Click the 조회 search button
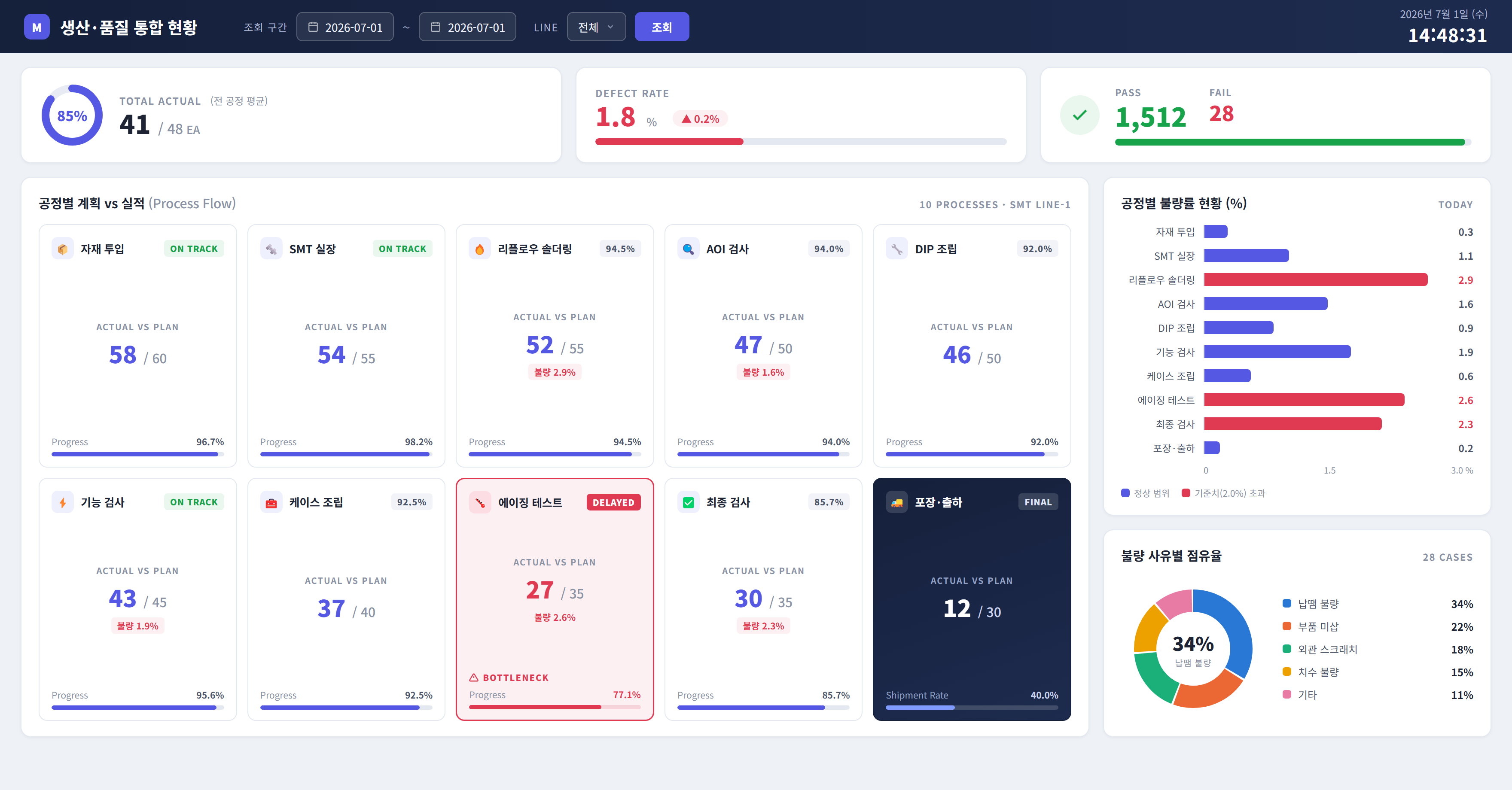This screenshot has height=790, width=1512. tap(661, 27)
